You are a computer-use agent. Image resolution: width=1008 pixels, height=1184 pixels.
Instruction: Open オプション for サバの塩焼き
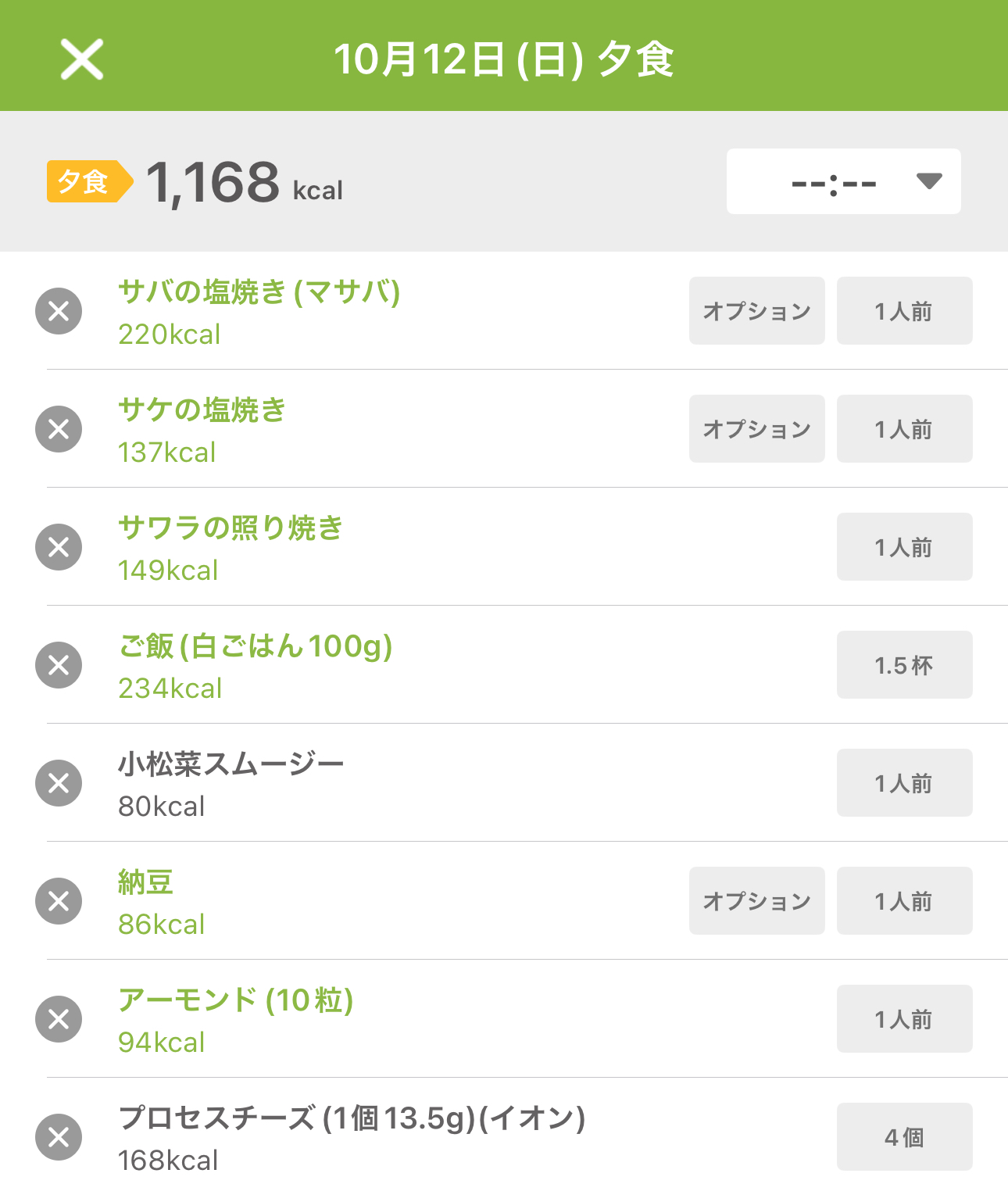point(756,311)
